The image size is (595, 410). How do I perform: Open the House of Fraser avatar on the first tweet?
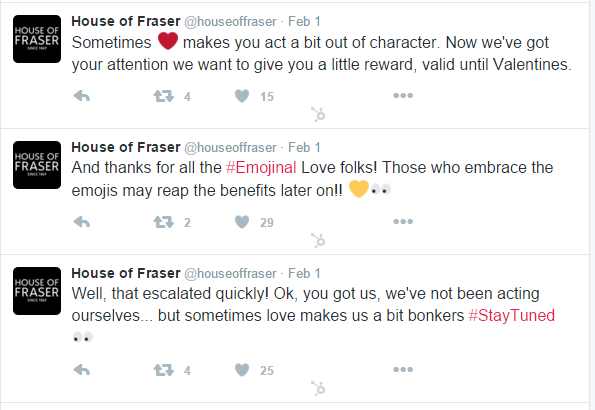point(37,39)
